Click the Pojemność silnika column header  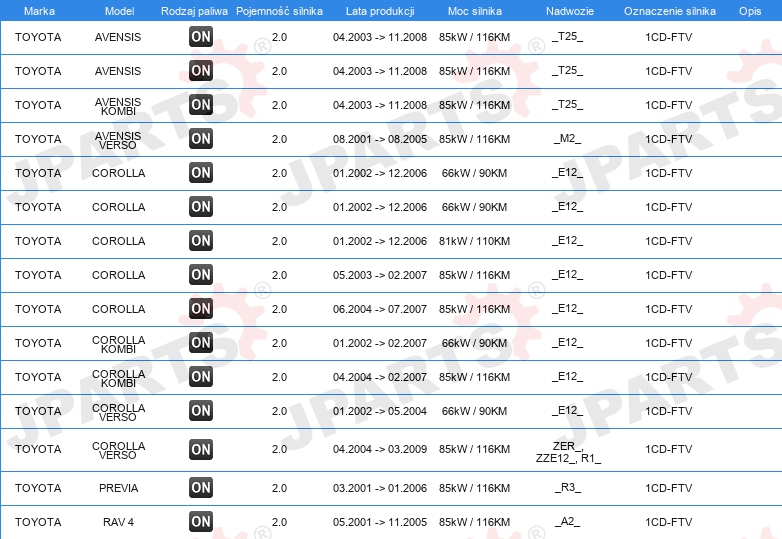[x=279, y=11]
